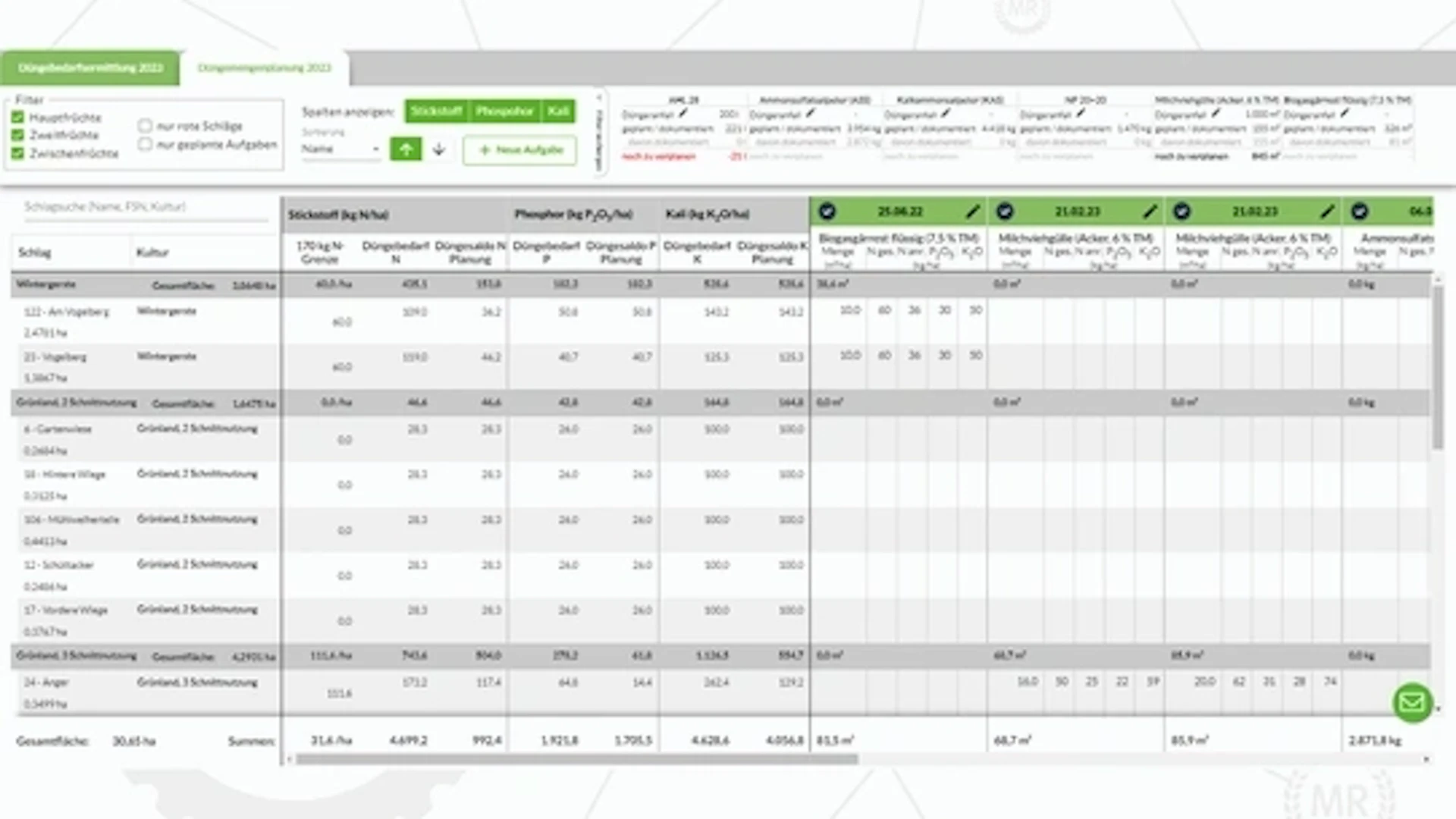Toggle the Zwischenfrüchte checkbox
1456x819 pixels.
(18, 153)
